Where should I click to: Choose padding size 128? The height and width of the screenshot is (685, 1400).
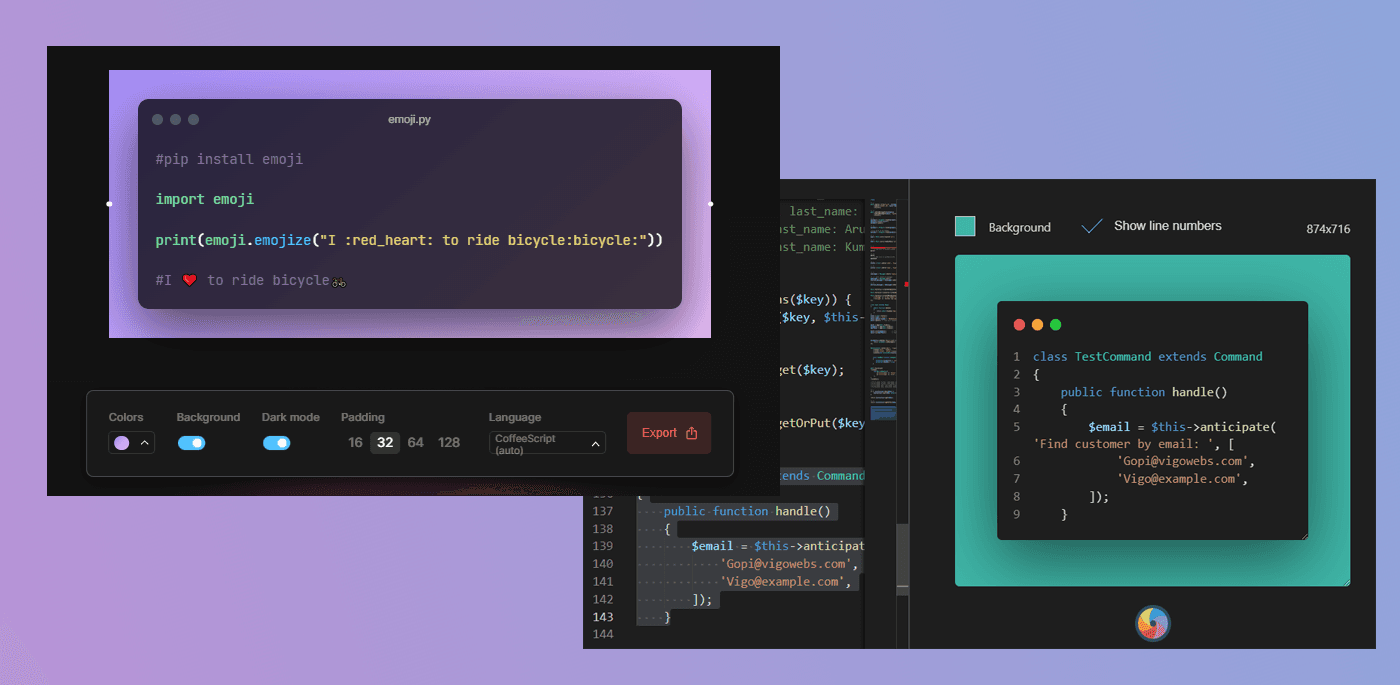[x=449, y=443]
